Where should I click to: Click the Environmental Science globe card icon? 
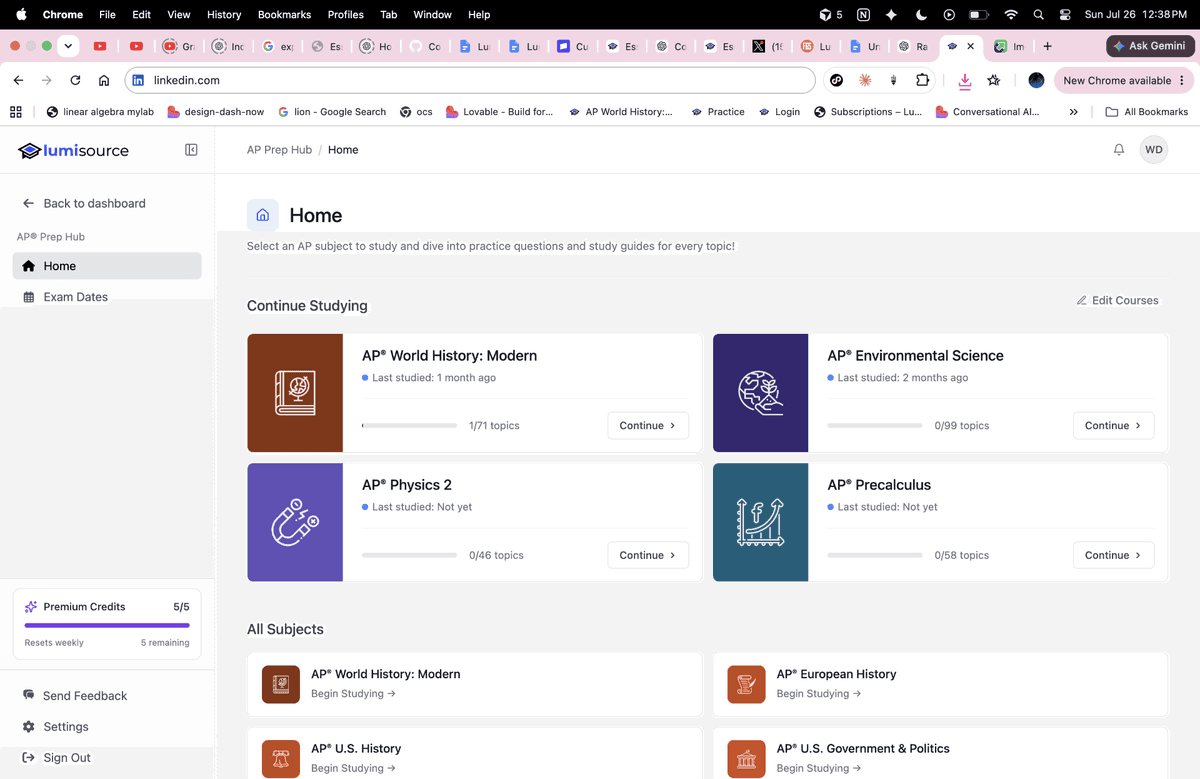(x=760, y=393)
